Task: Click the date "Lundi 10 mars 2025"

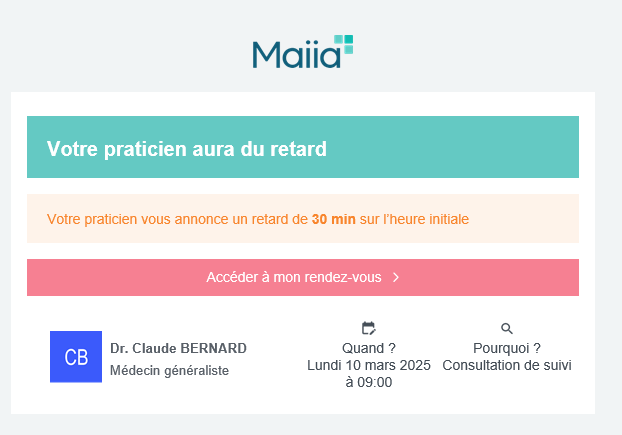Action: pyautogui.click(x=369, y=365)
